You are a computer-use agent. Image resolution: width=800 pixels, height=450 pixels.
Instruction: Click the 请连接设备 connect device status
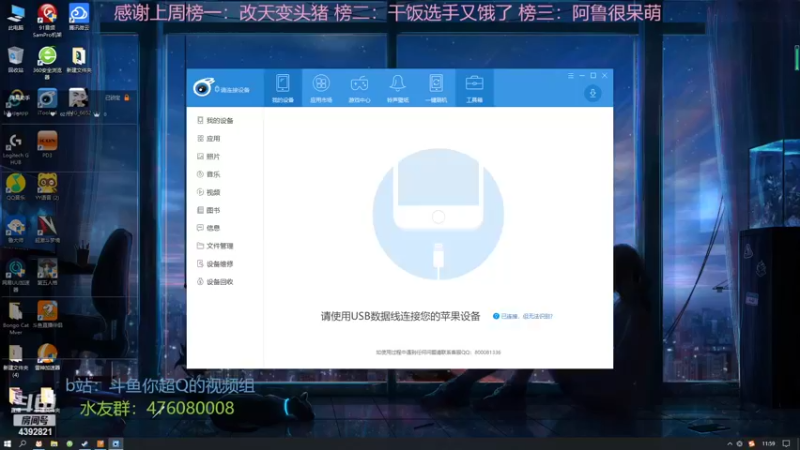(x=232, y=90)
